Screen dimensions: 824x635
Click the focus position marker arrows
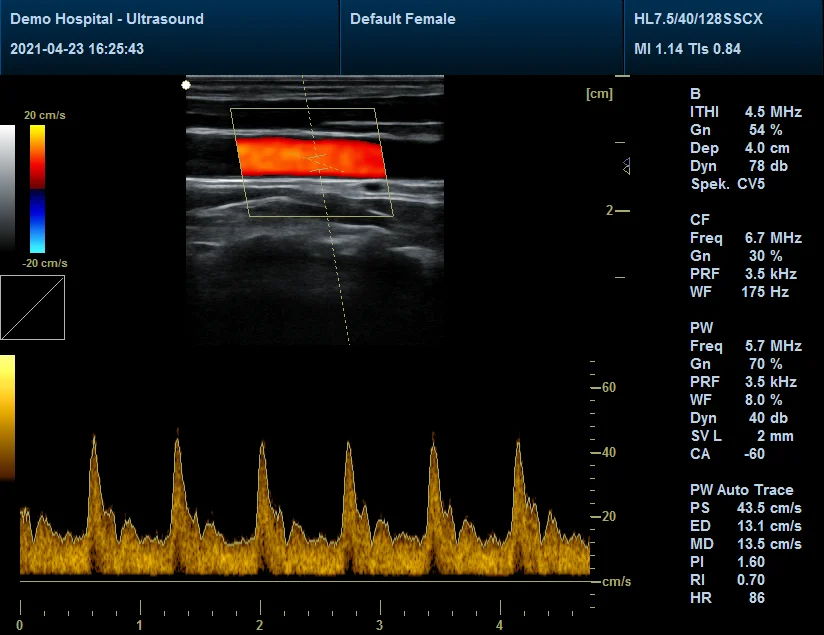pyautogui.click(x=626, y=167)
